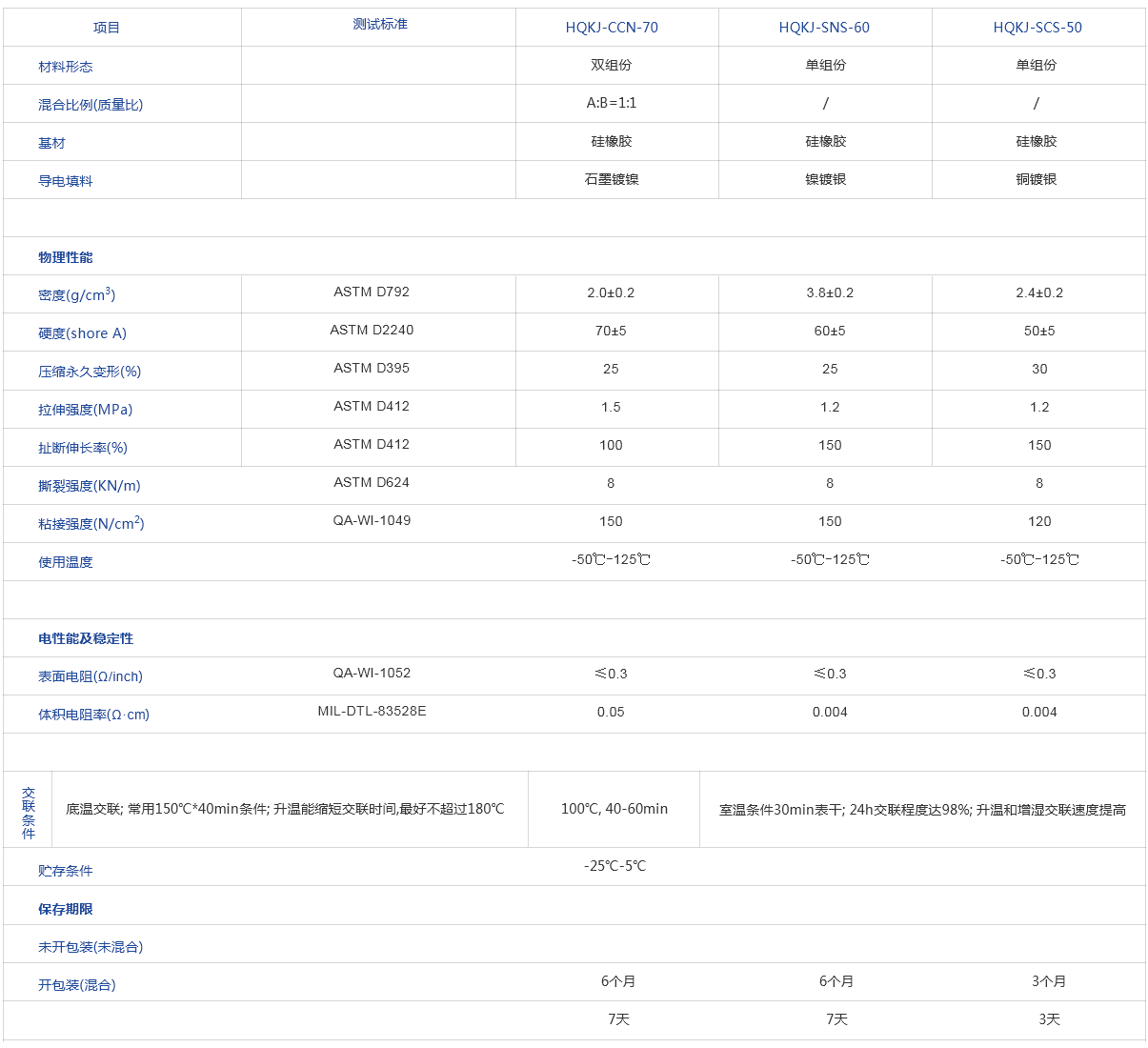Click the ASTM D792 standard cell

click(x=372, y=292)
